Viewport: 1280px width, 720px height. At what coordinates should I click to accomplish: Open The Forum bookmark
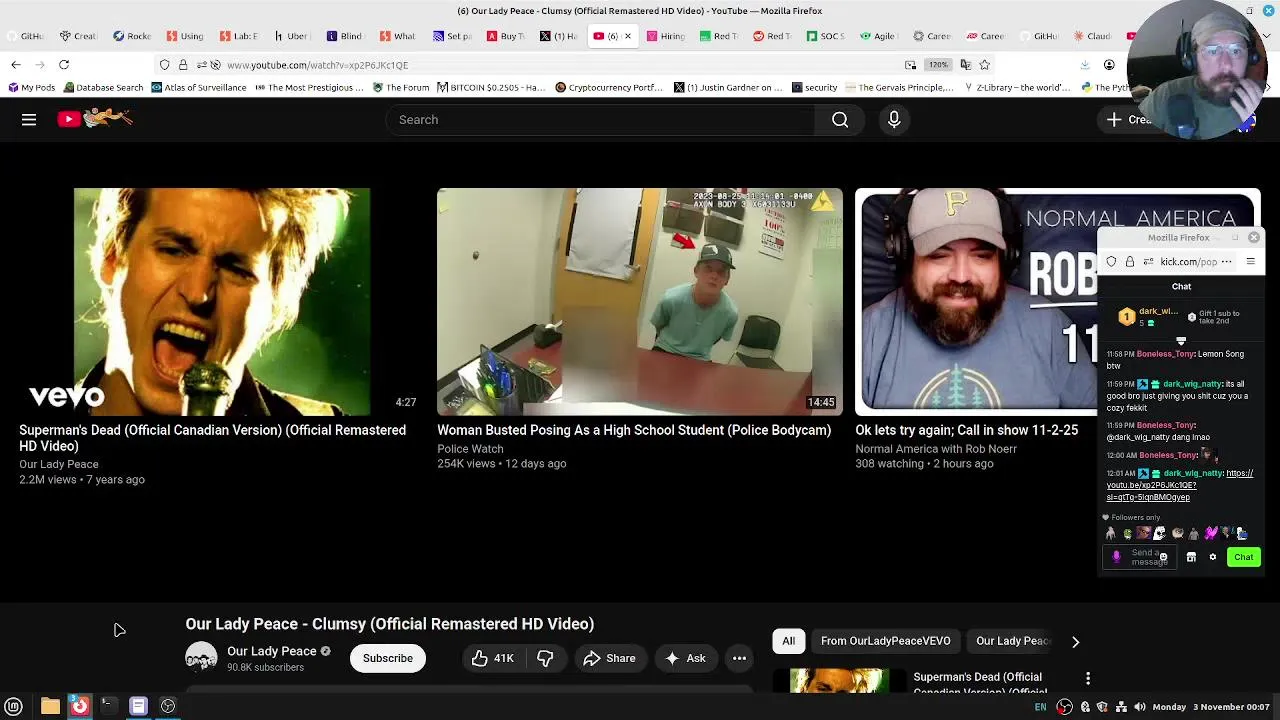tap(401, 88)
